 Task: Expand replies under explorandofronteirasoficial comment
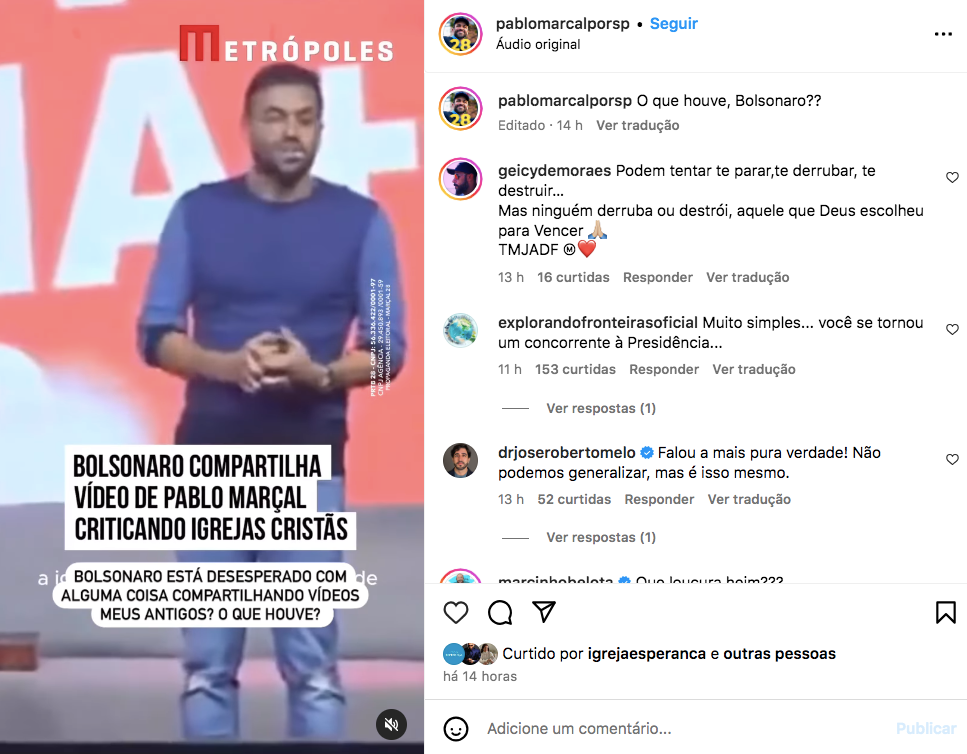click(x=601, y=408)
